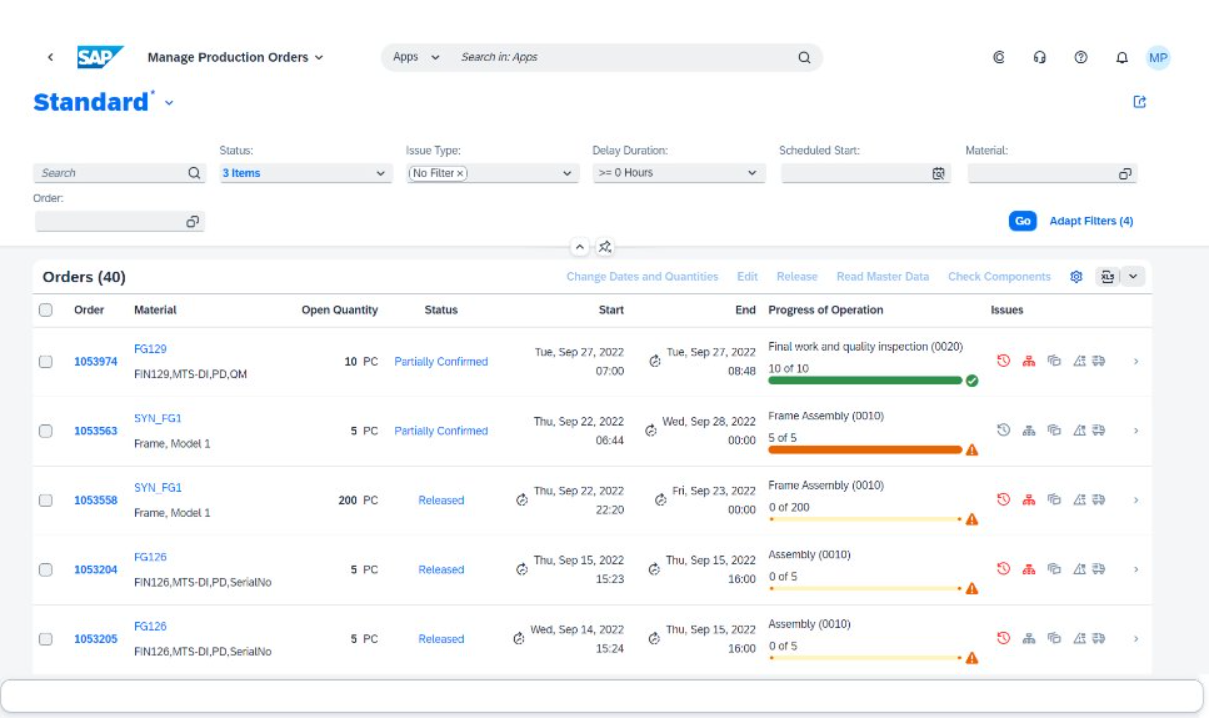Viewport: 1213px width, 721px height.
Task: Click green progress bar showing 10 of 10
Action: [865, 380]
